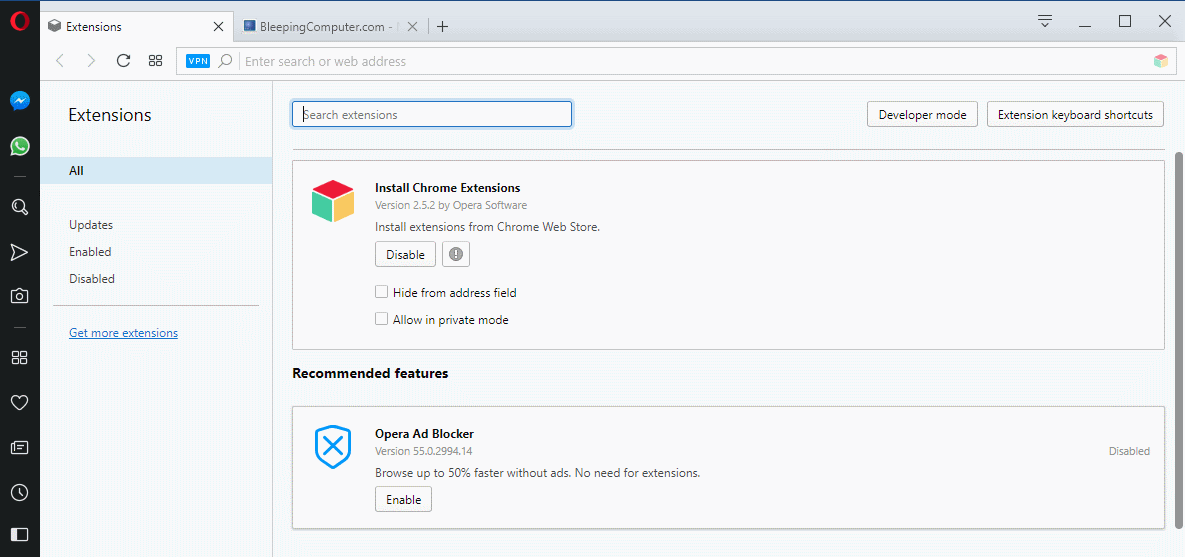Viewport: 1185px width, 557px height.
Task: Open the sidebar Instant Search icon
Action: tap(20, 207)
